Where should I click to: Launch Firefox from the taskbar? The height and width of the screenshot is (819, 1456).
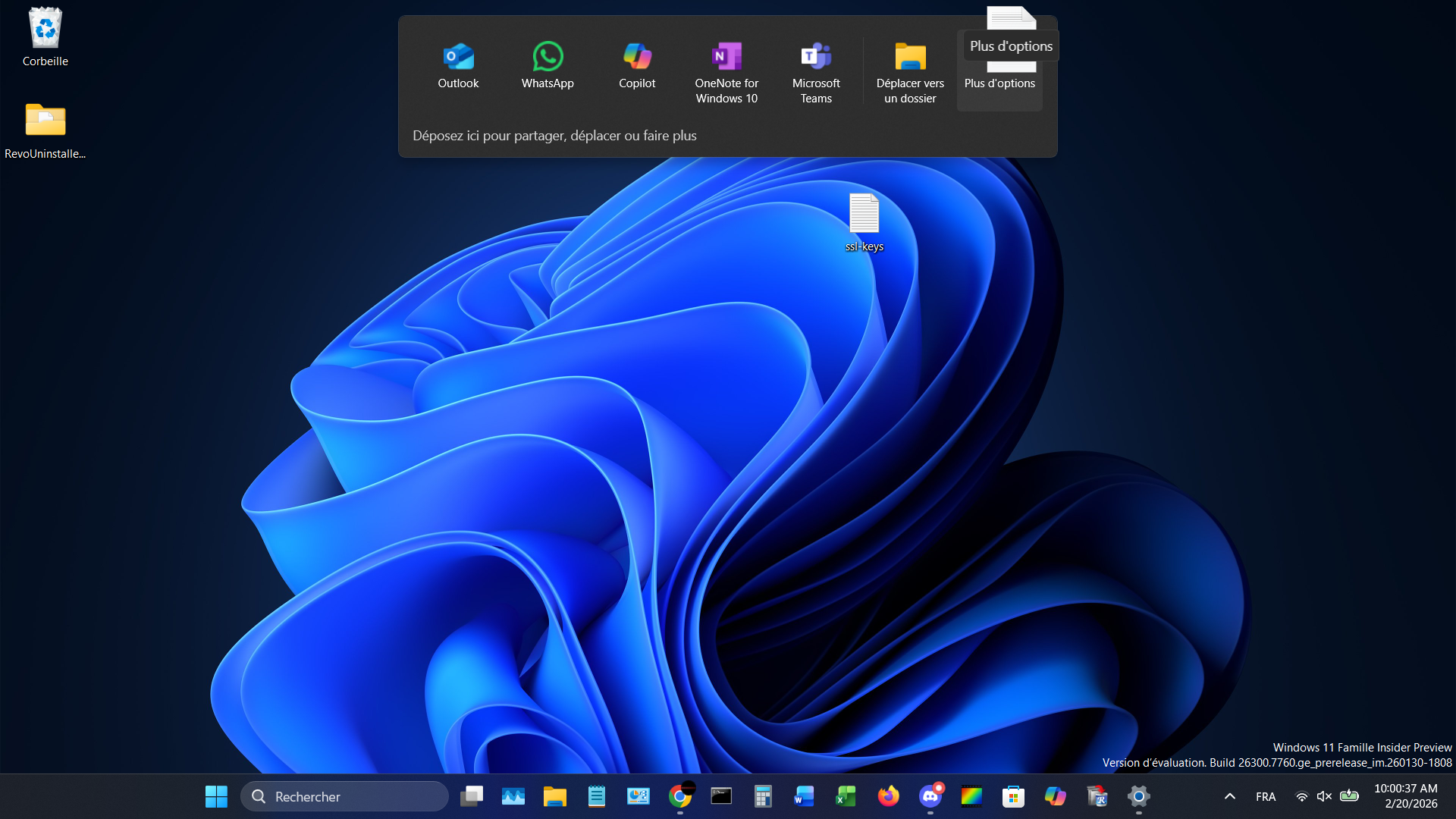[x=890, y=796]
